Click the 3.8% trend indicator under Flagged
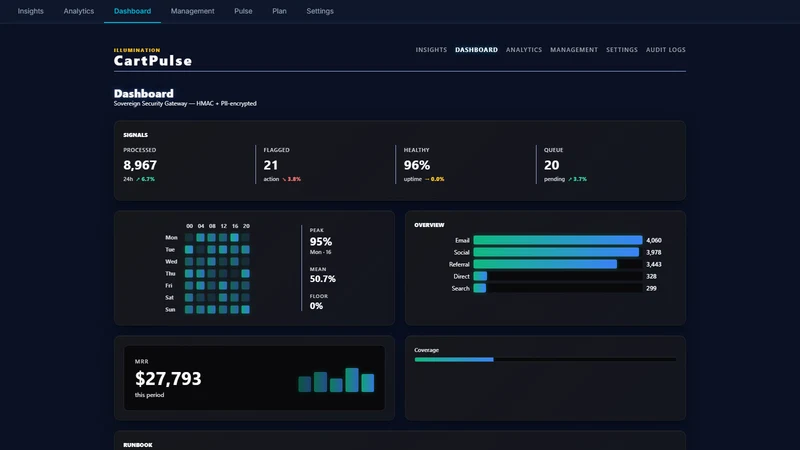 click(x=291, y=179)
